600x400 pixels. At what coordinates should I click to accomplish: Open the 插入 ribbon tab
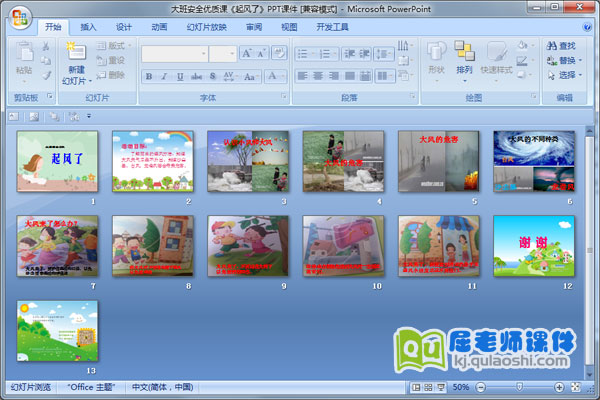point(89,27)
